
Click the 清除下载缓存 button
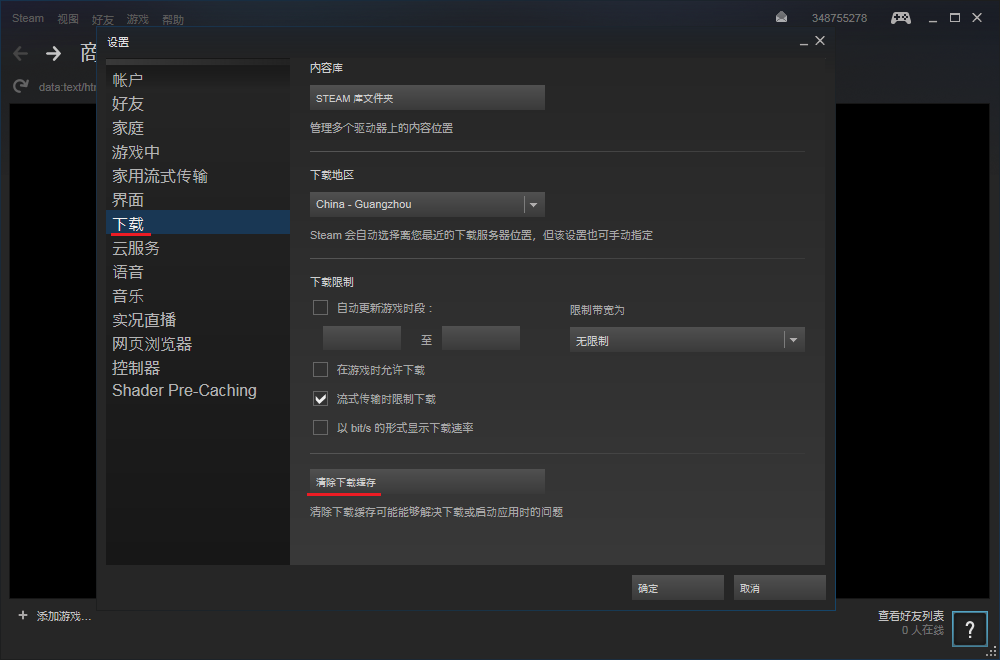pyautogui.click(x=427, y=481)
